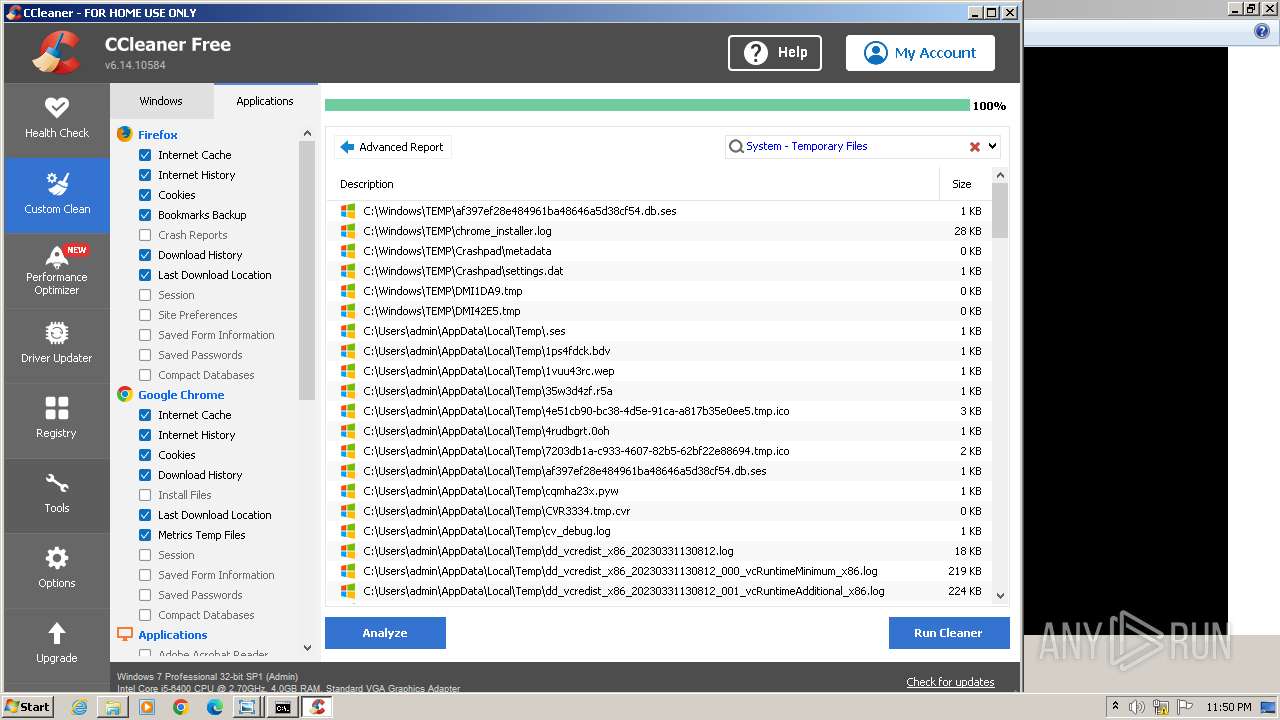
Task: Collapse the Firefox category
Action: click(158, 135)
